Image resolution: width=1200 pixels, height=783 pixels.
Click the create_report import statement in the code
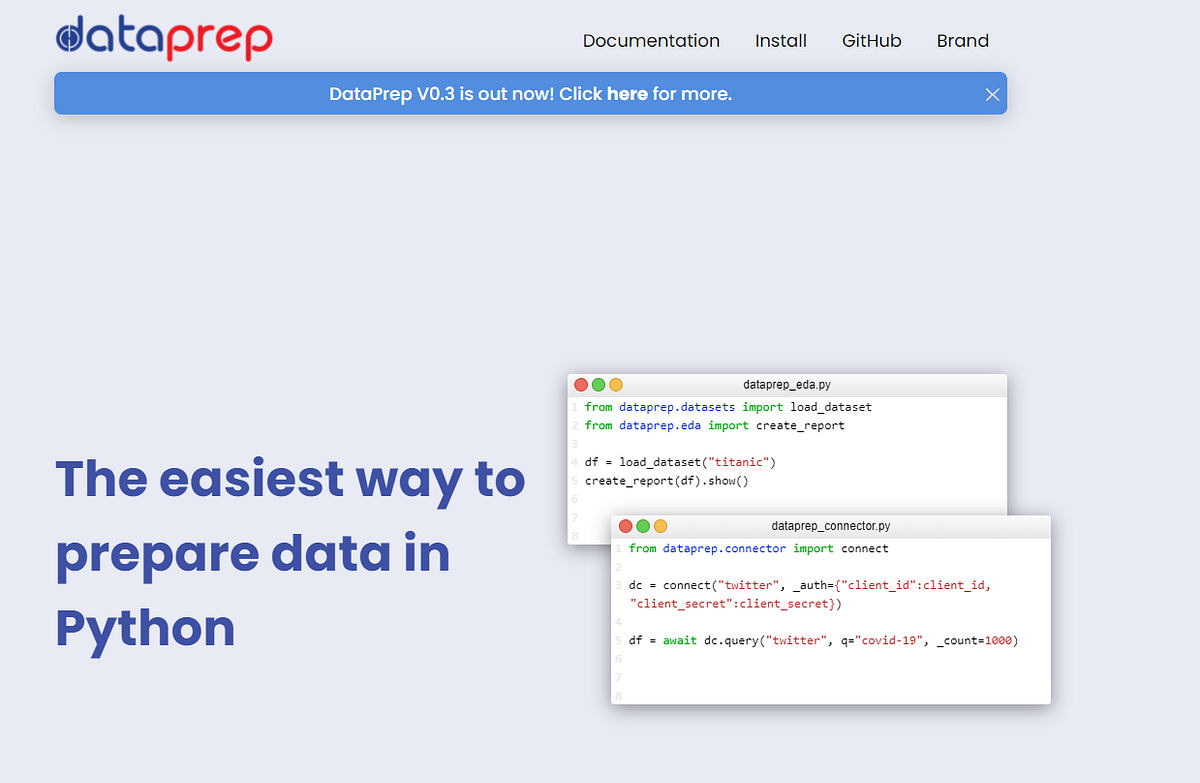715,425
